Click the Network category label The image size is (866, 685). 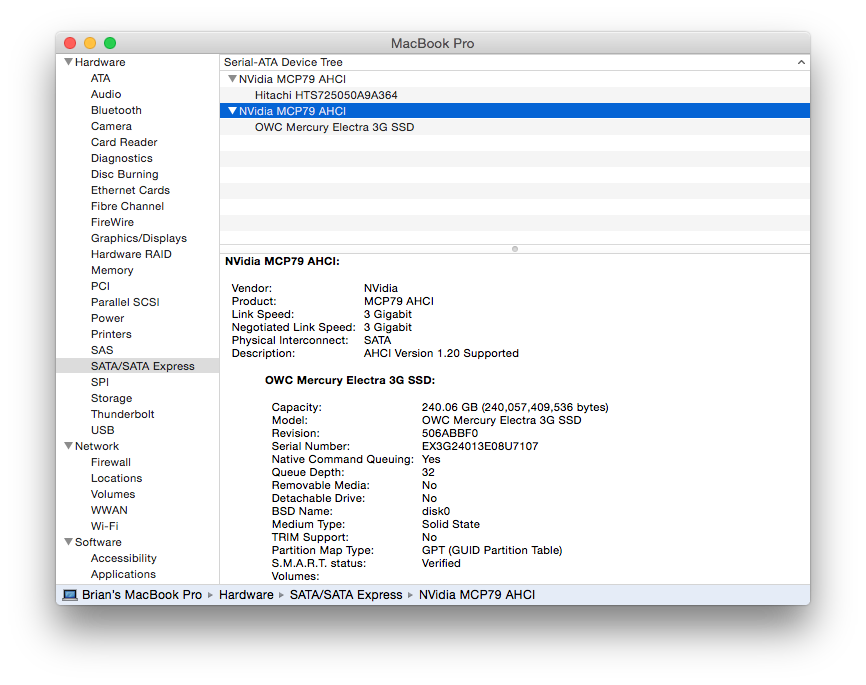(x=97, y=446)
